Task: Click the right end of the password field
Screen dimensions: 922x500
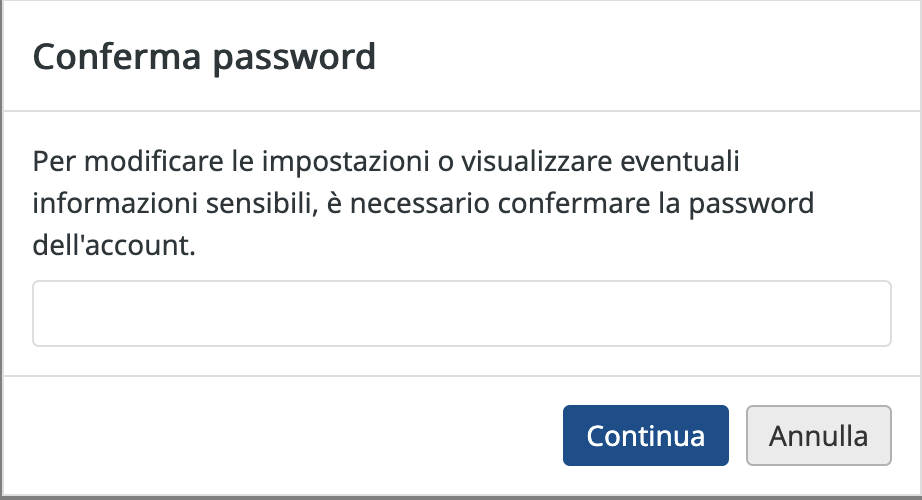Action: pos(876,314)
